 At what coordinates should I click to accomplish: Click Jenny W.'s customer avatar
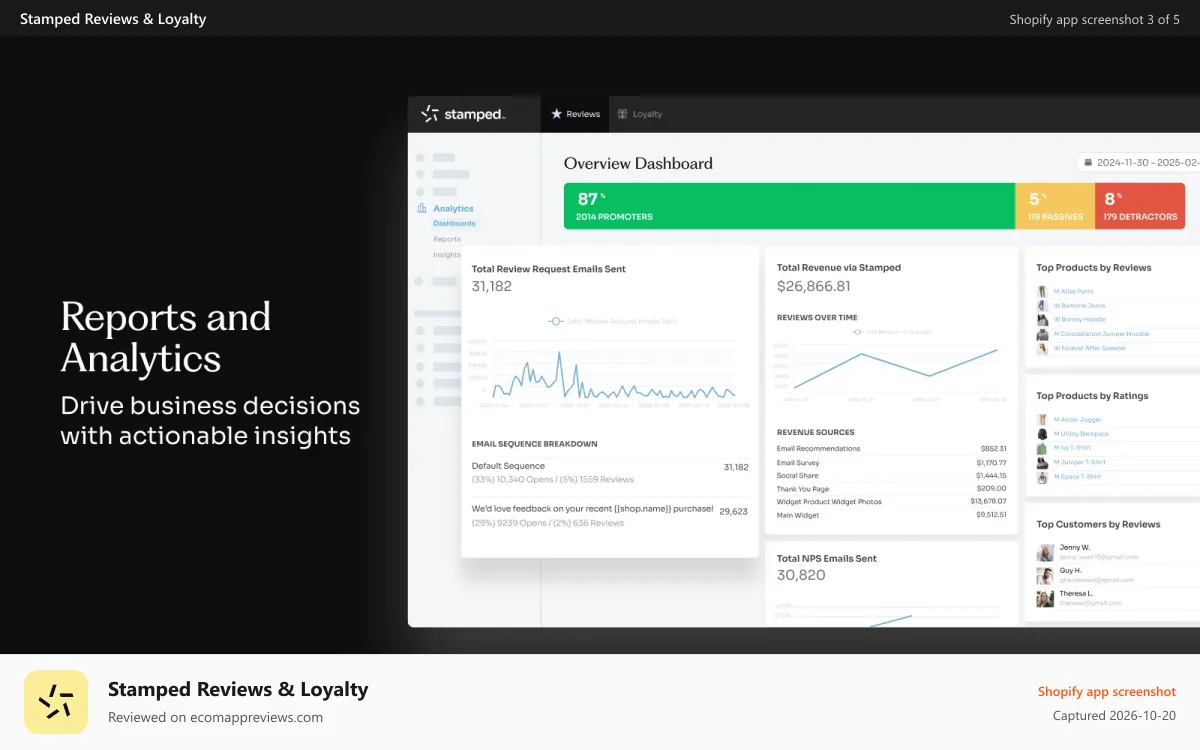[1045, 552]
